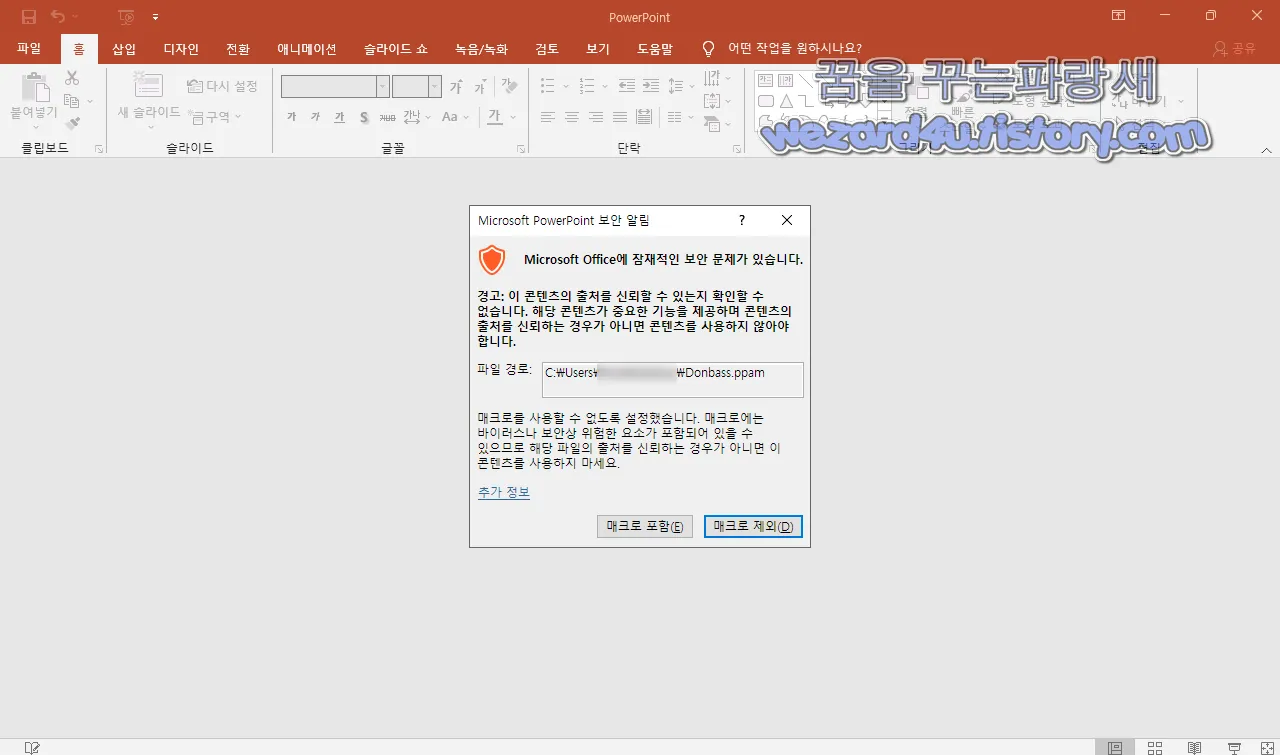Open the 파일 file tab
The height and width of the screenshot is (755, 1280).
(x=29, y=48)
